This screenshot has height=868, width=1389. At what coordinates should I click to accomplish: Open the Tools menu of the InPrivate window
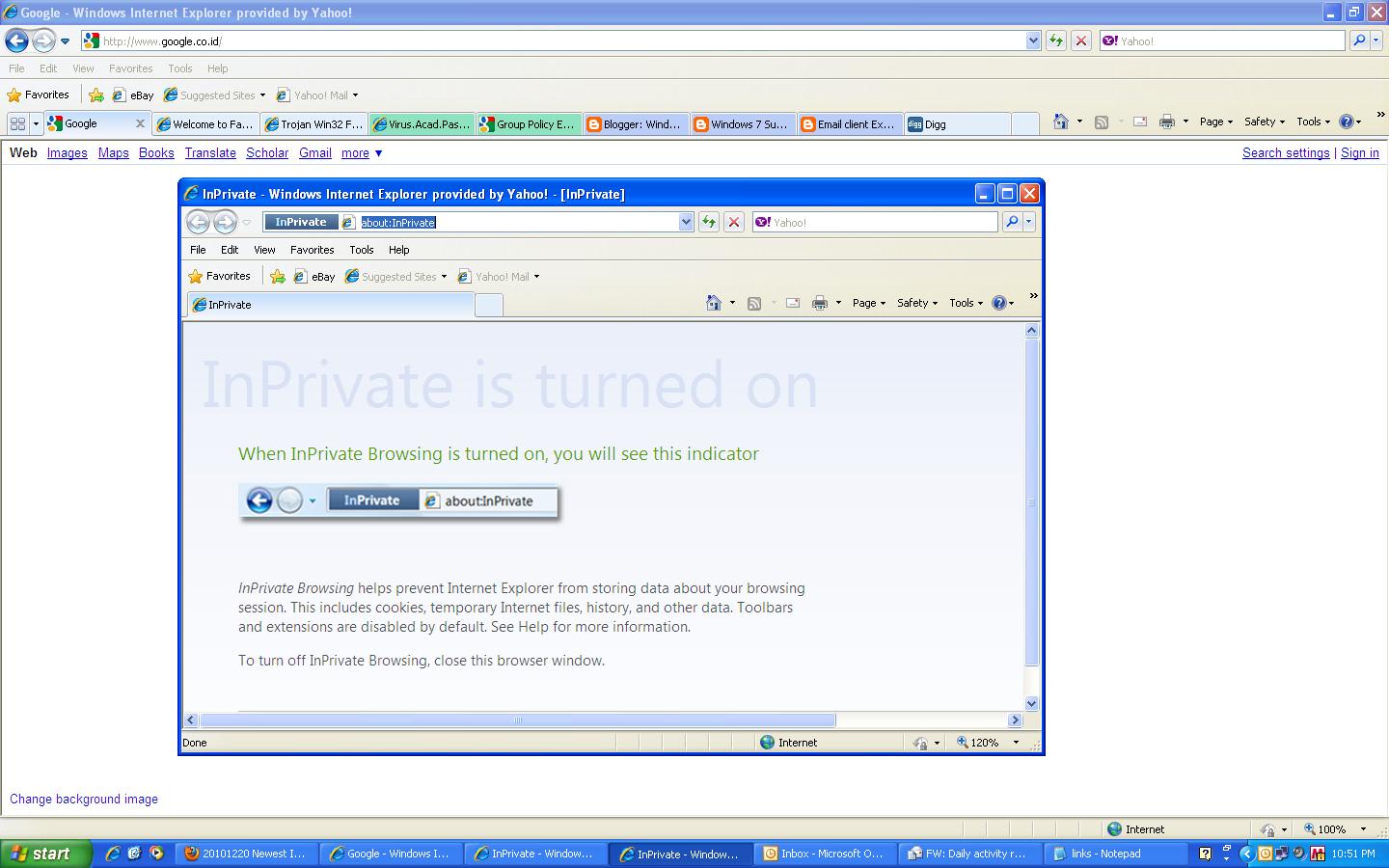(964, 302)
